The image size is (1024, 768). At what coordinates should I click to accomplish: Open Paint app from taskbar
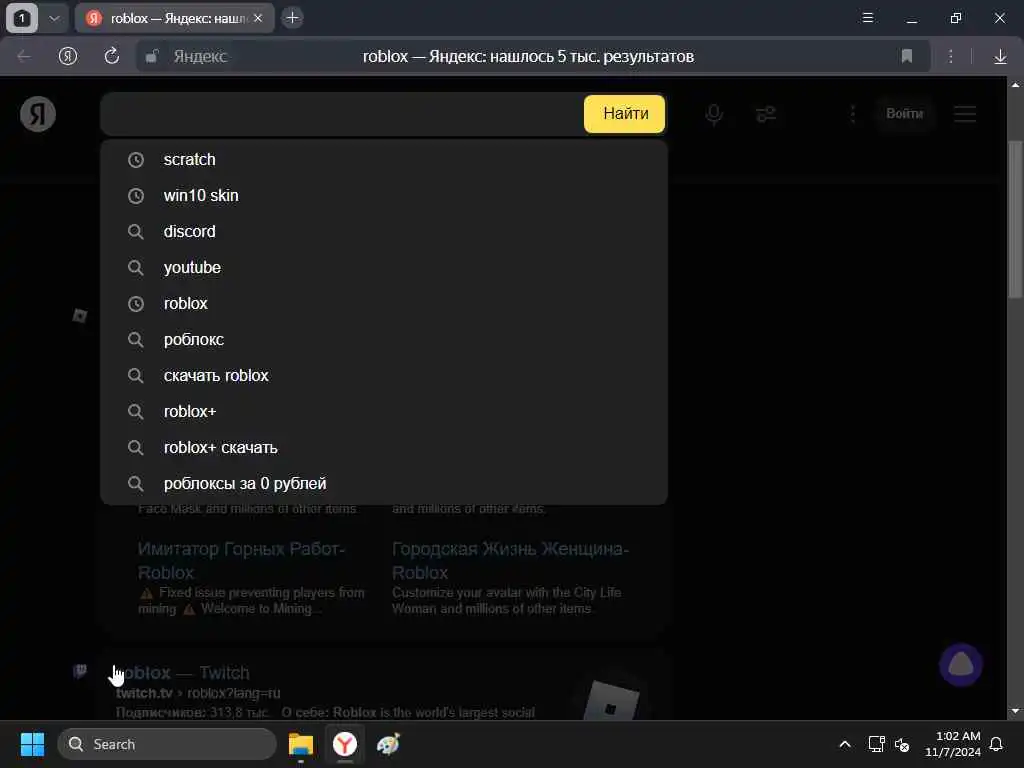tap(389, 744)
